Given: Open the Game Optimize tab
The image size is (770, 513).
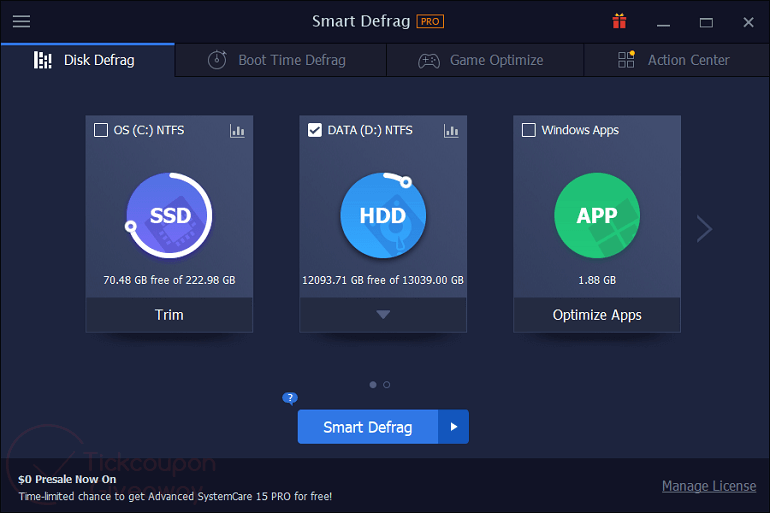Looking at the screenshot, I should (481, 60).
